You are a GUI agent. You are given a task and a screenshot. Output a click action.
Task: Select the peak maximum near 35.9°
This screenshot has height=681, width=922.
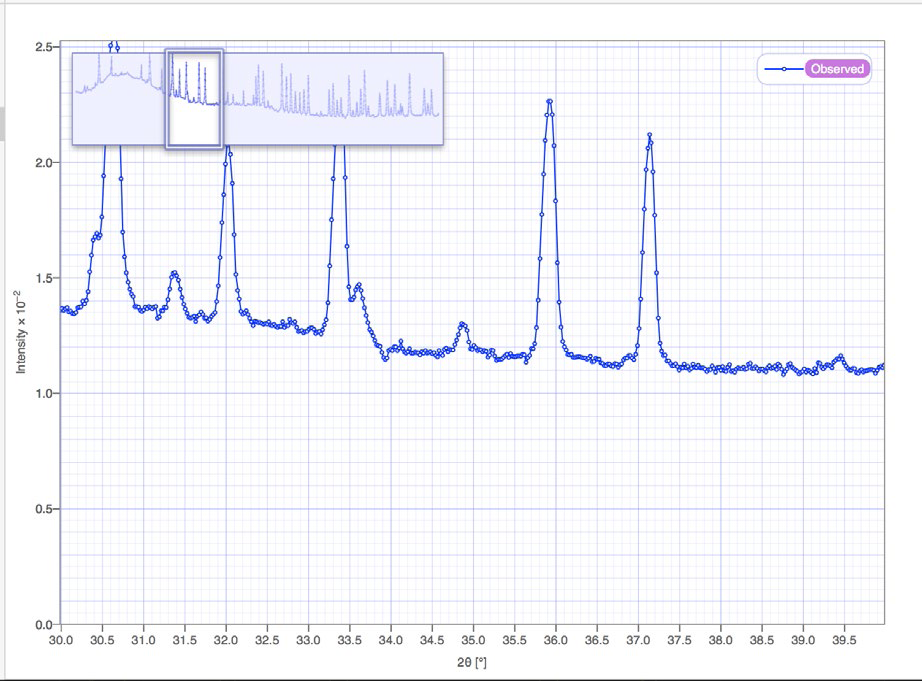pyautogui.click(x=549, y=101)
